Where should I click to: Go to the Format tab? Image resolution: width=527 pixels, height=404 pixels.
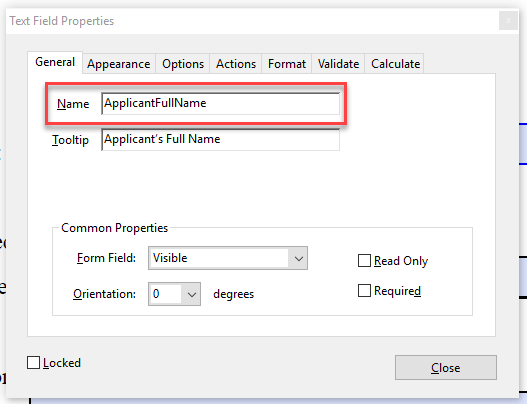pyautogui.click(x=287, y=64)
